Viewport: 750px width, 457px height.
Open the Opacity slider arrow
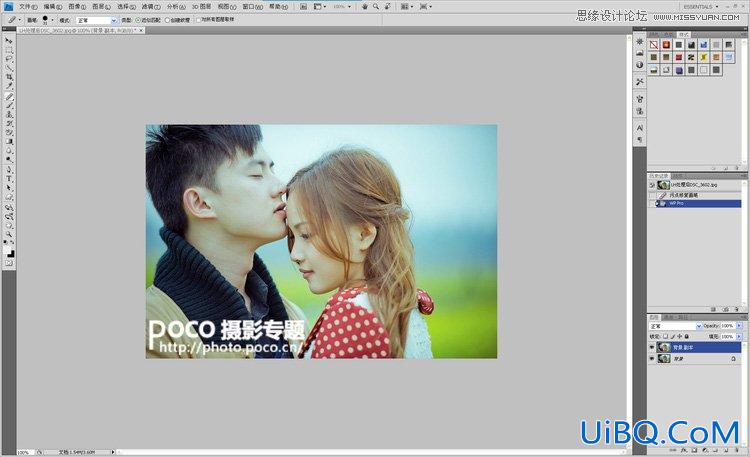click(x=739, y=326)
